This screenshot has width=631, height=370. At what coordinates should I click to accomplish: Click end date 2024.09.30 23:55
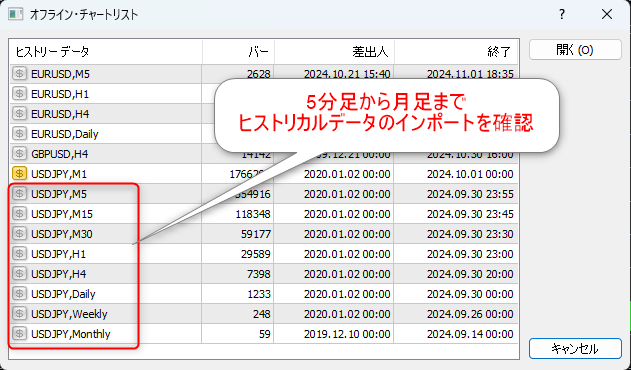click(x=470, y=194)
